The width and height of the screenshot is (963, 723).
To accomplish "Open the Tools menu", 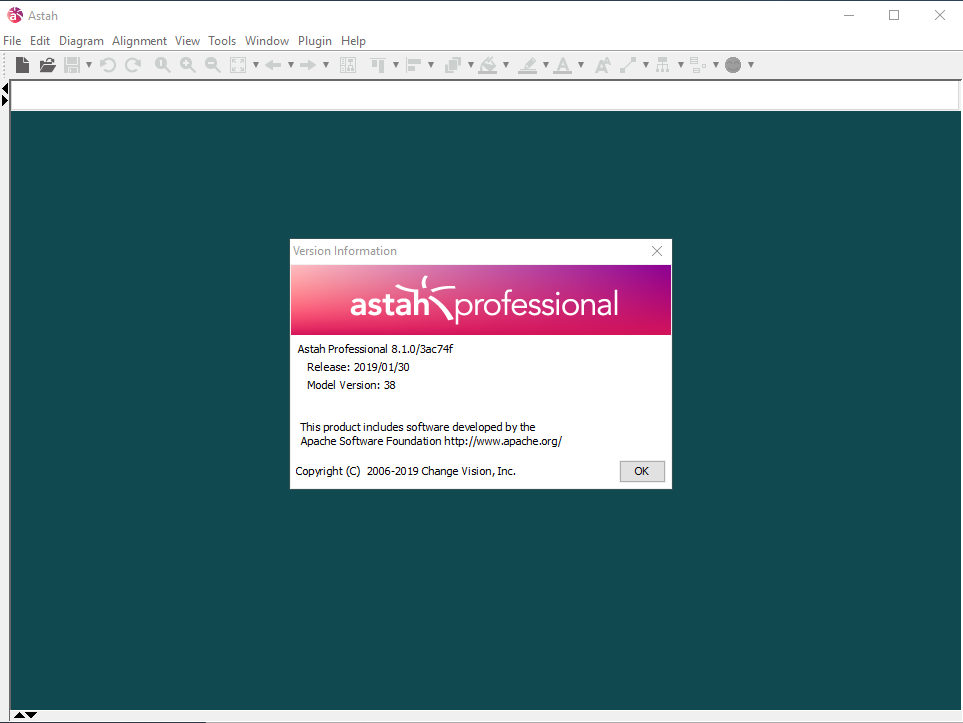I will click(222, 41).
